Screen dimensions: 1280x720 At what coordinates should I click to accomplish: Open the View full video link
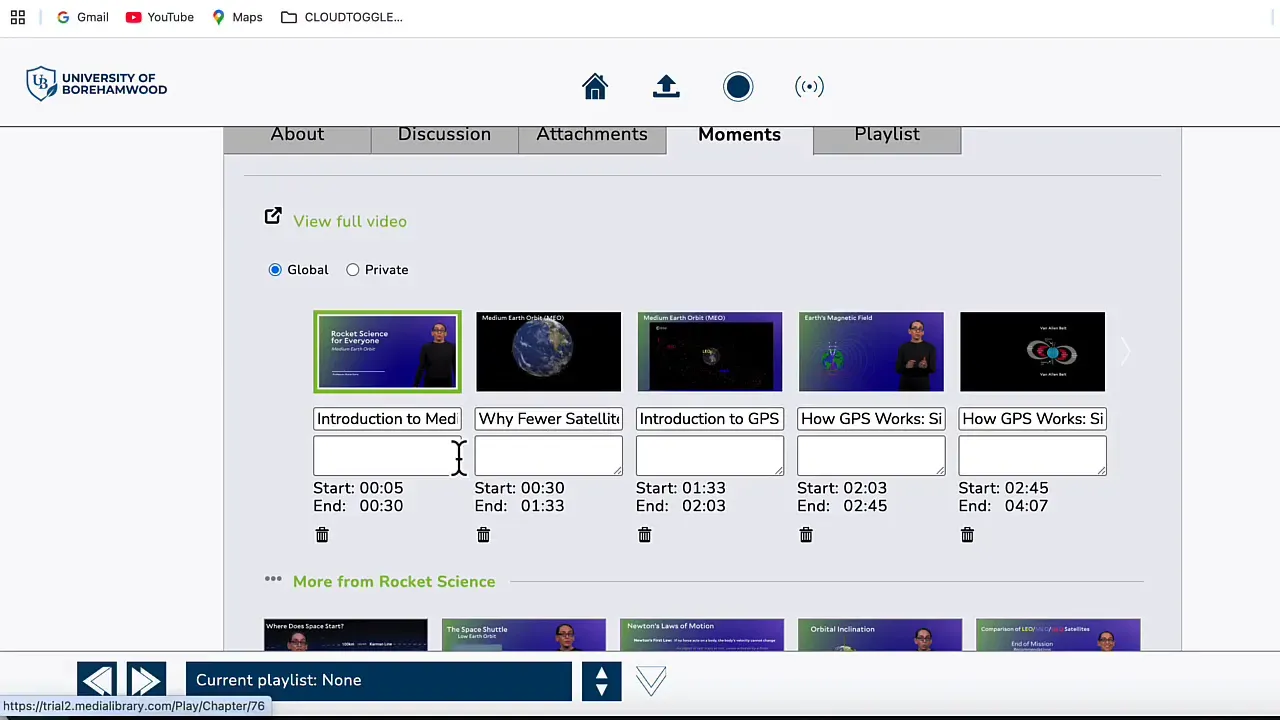tap(350, 221)
